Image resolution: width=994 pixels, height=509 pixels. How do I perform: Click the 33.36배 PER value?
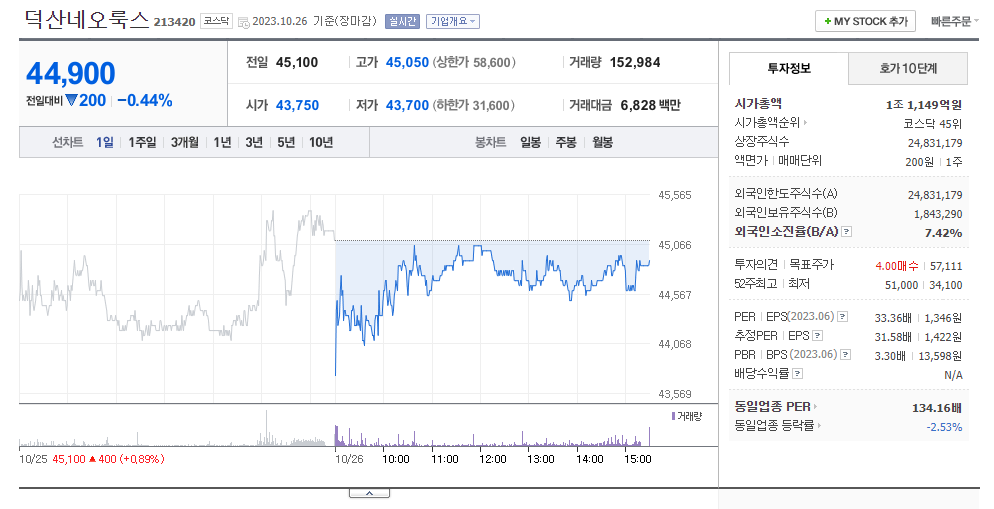[893, 318]
